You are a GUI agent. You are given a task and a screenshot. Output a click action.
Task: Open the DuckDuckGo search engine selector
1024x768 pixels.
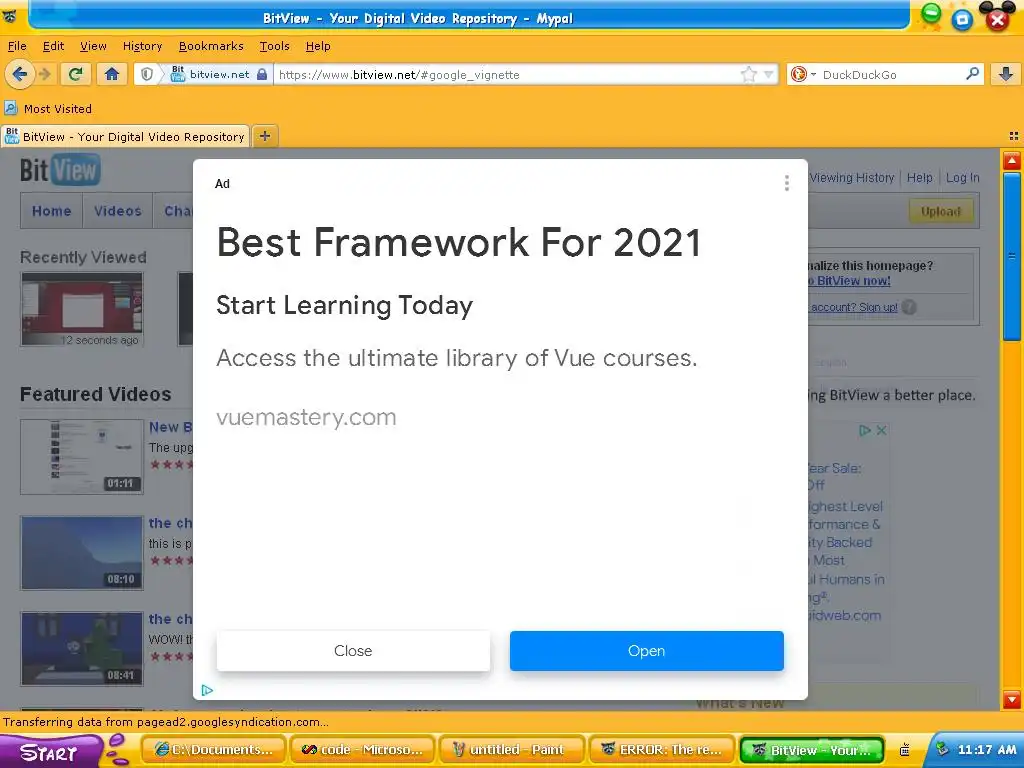pos(803,74)
